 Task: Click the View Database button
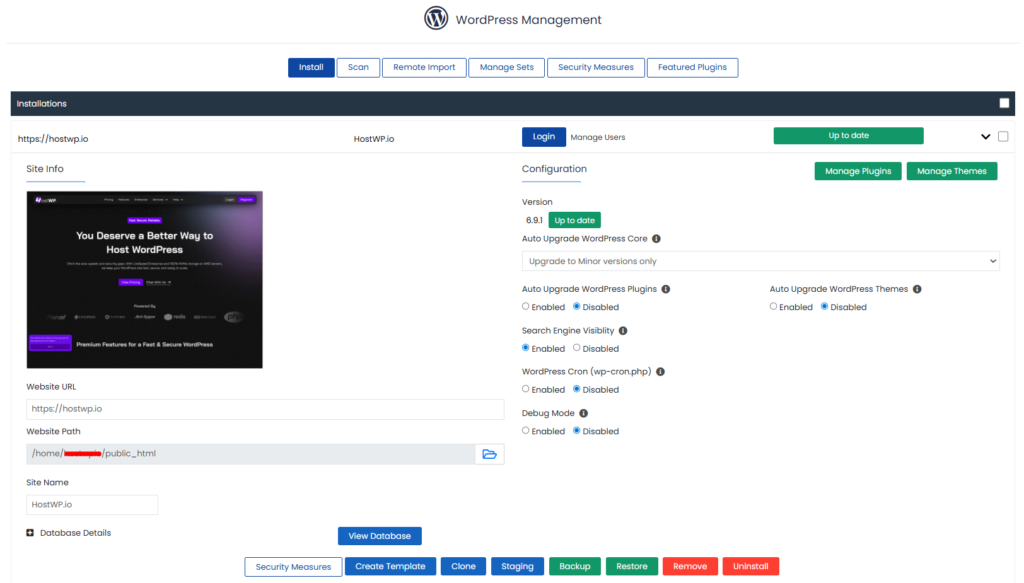[x=379, y=536]
